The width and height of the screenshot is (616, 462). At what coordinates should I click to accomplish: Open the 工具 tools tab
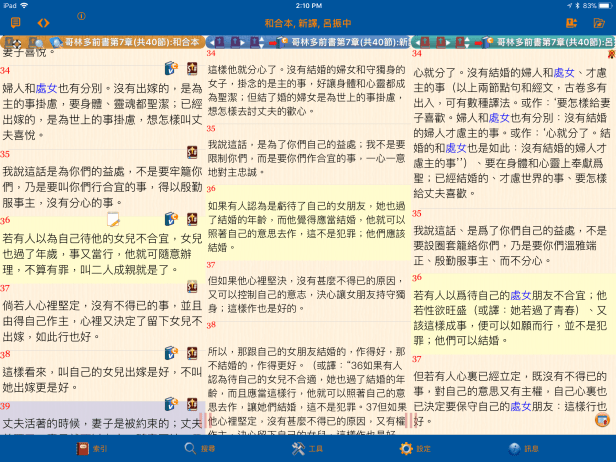(307, 449)
